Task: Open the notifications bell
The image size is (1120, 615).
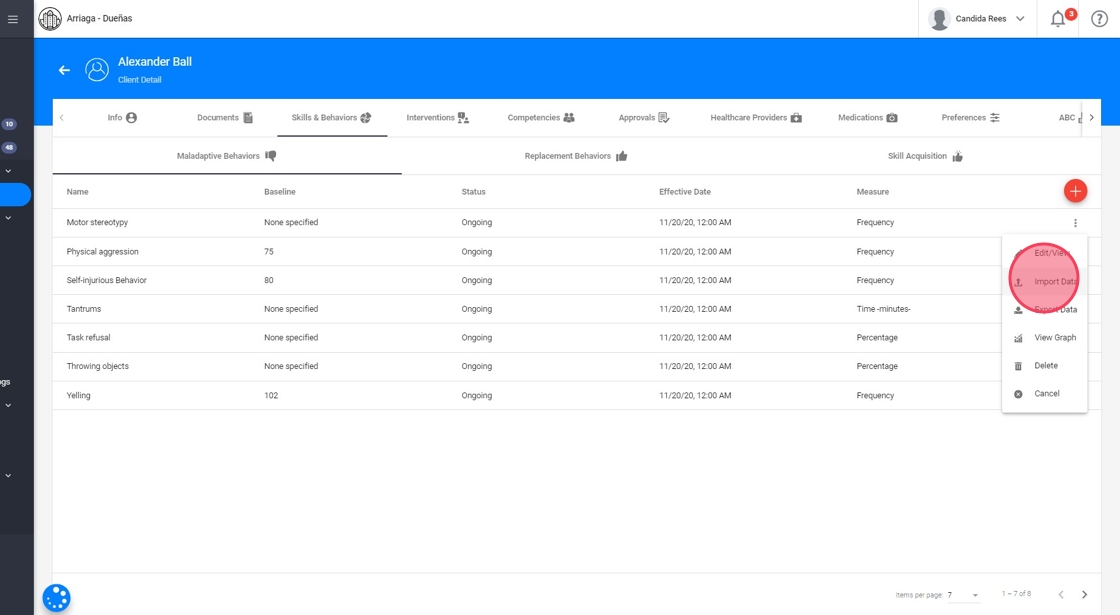Action: tap(1058, 19)
